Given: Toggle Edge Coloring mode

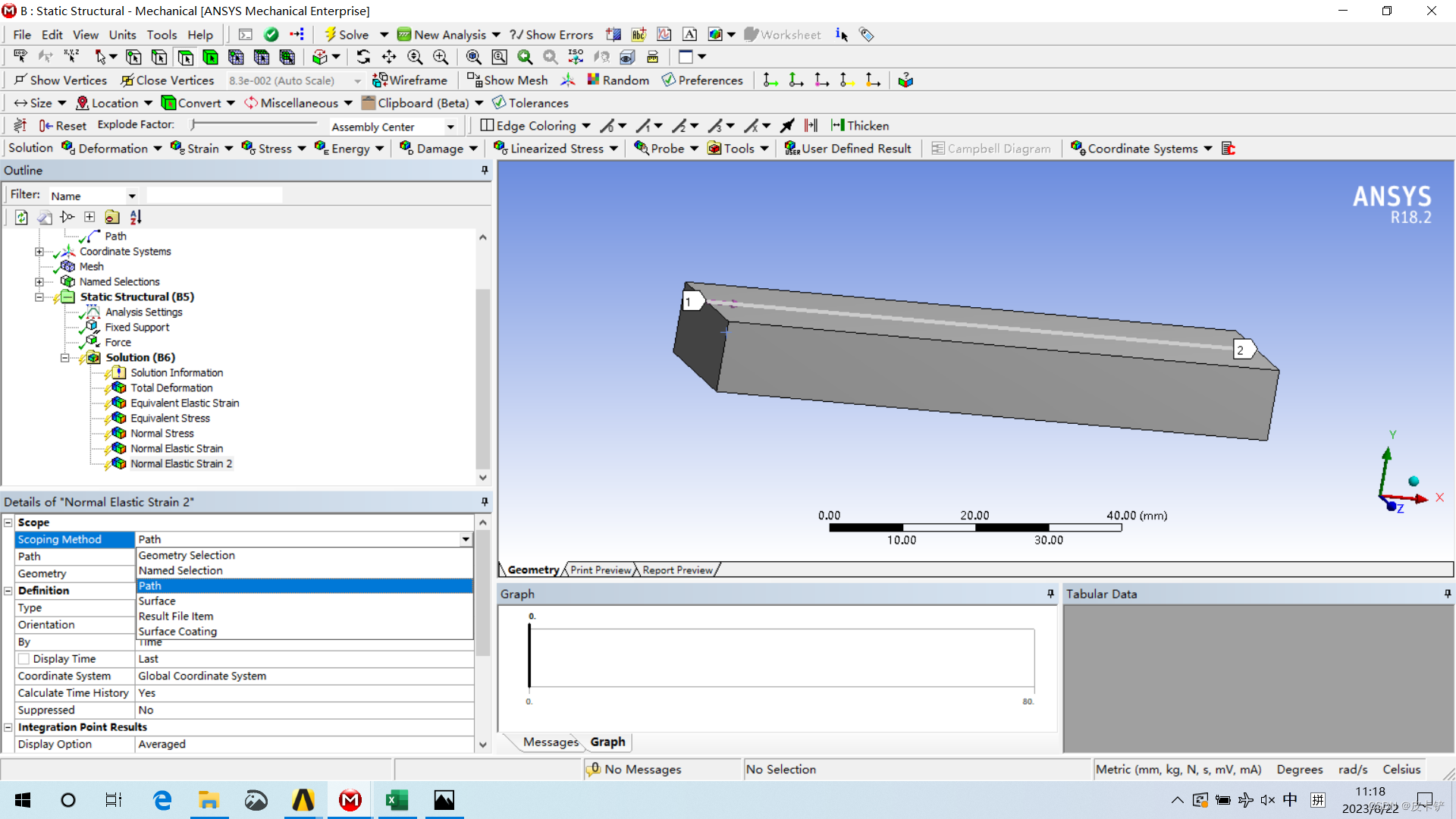Looking at the screenshot, I should (535, 125).
